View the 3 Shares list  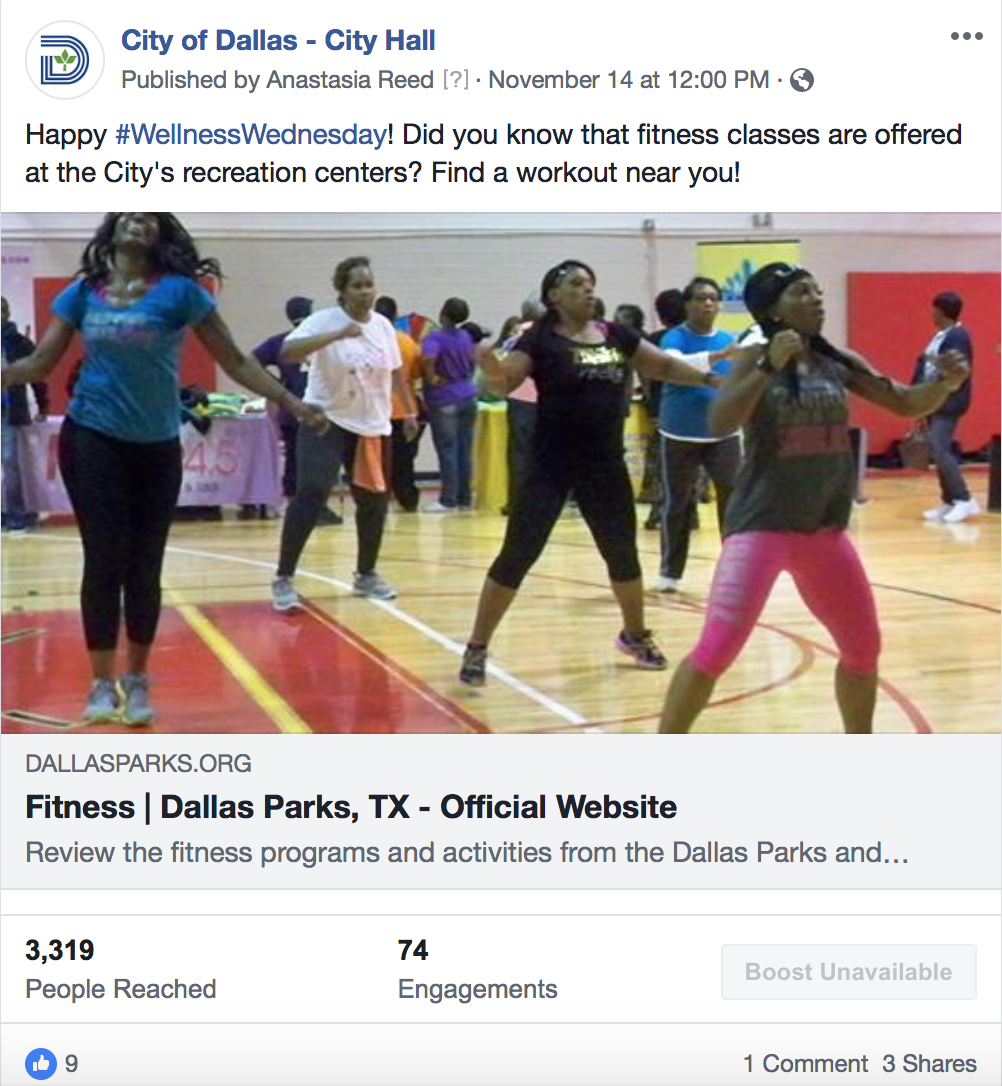[x=929, y=1063]
